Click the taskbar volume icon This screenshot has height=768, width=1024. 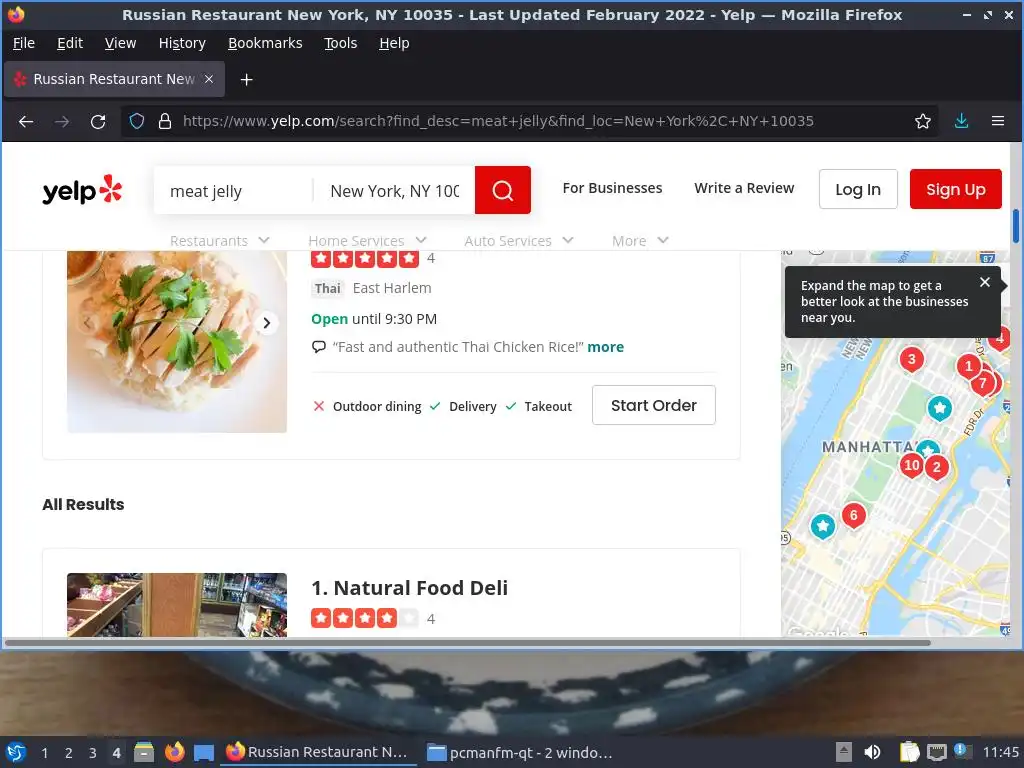(x=872, y=752)
